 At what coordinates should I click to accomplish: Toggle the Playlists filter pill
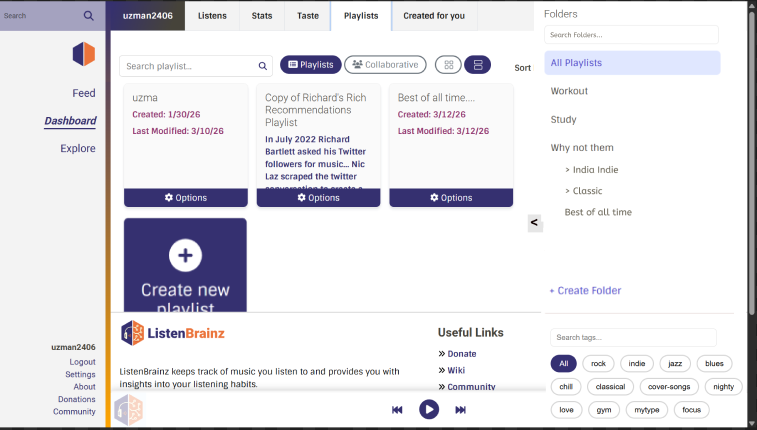pyautogui.click(x=310, y=65)
